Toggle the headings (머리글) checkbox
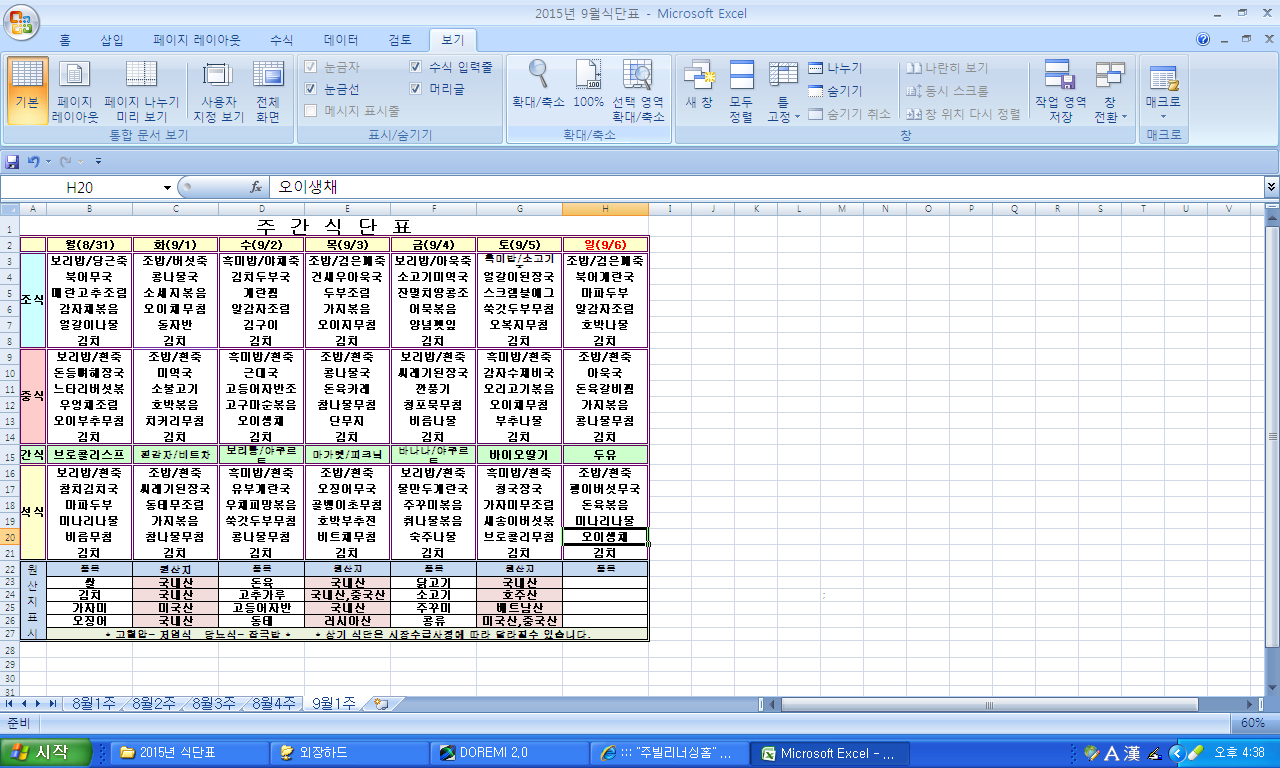The height and width of the screenshot is (768, 1280). [416, 89]
